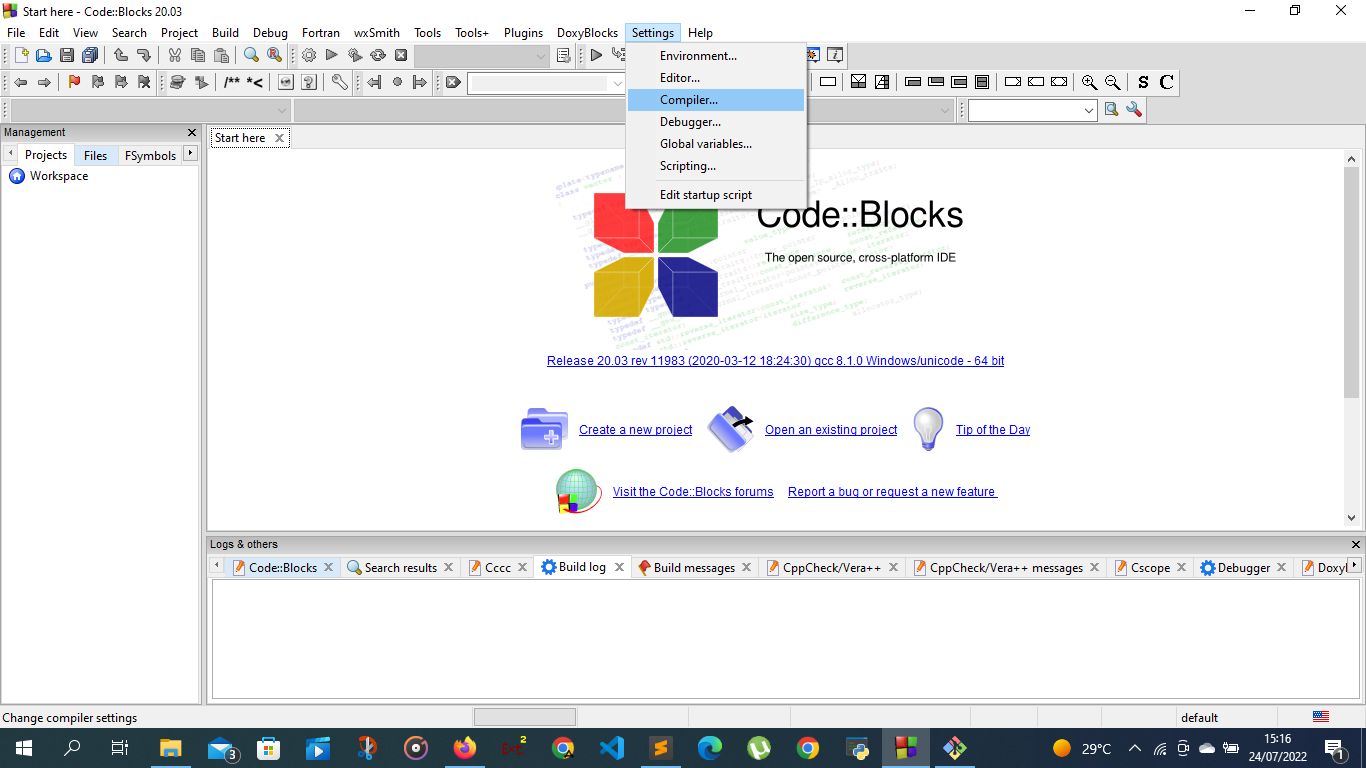Viewport: 1366px width, 768px height.
Task: Click the Jump forward arrow icon
Action: [43, 82]
